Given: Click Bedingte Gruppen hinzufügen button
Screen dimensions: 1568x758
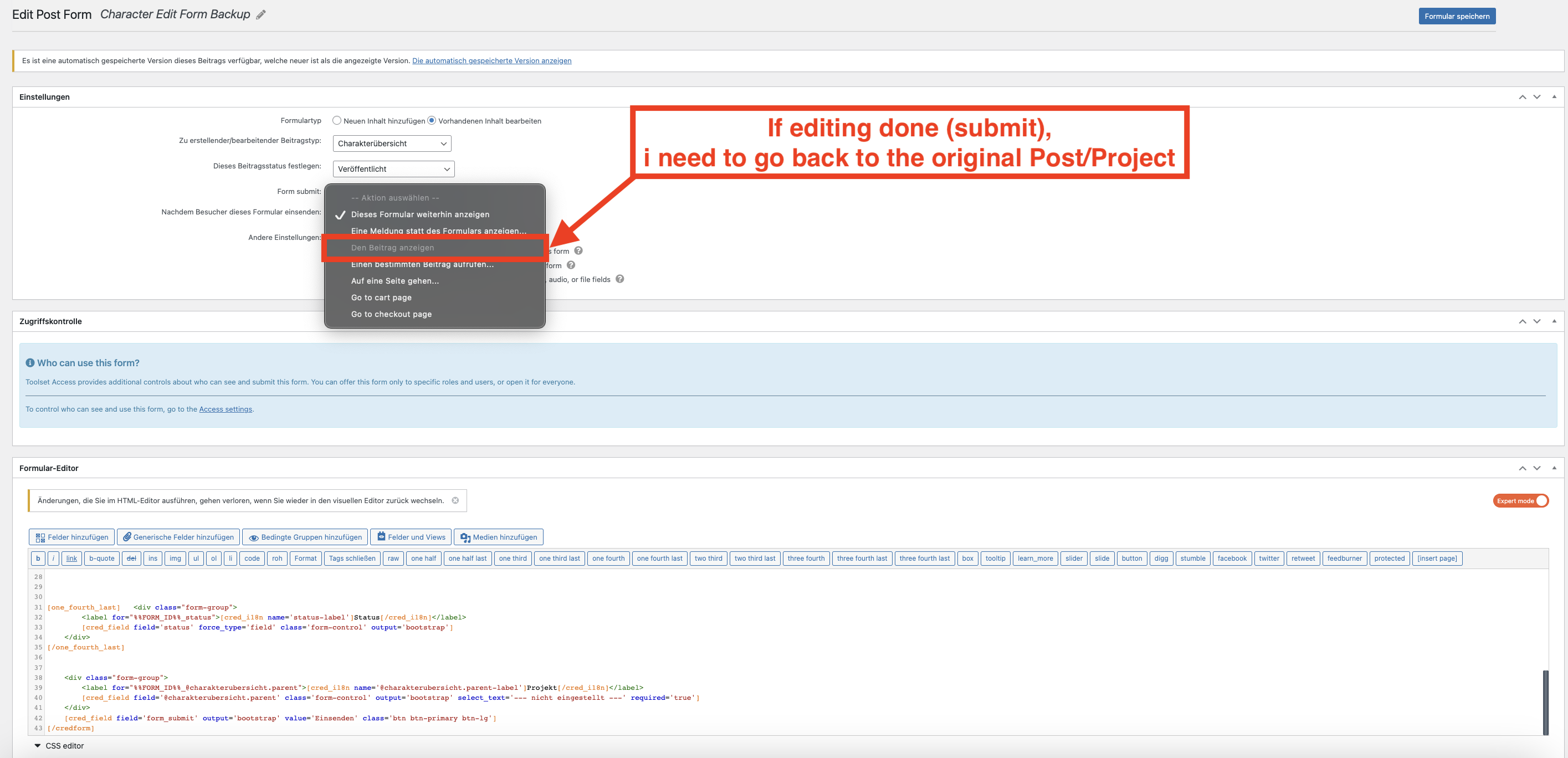Looking at the screenshot, I should [304, 537].
